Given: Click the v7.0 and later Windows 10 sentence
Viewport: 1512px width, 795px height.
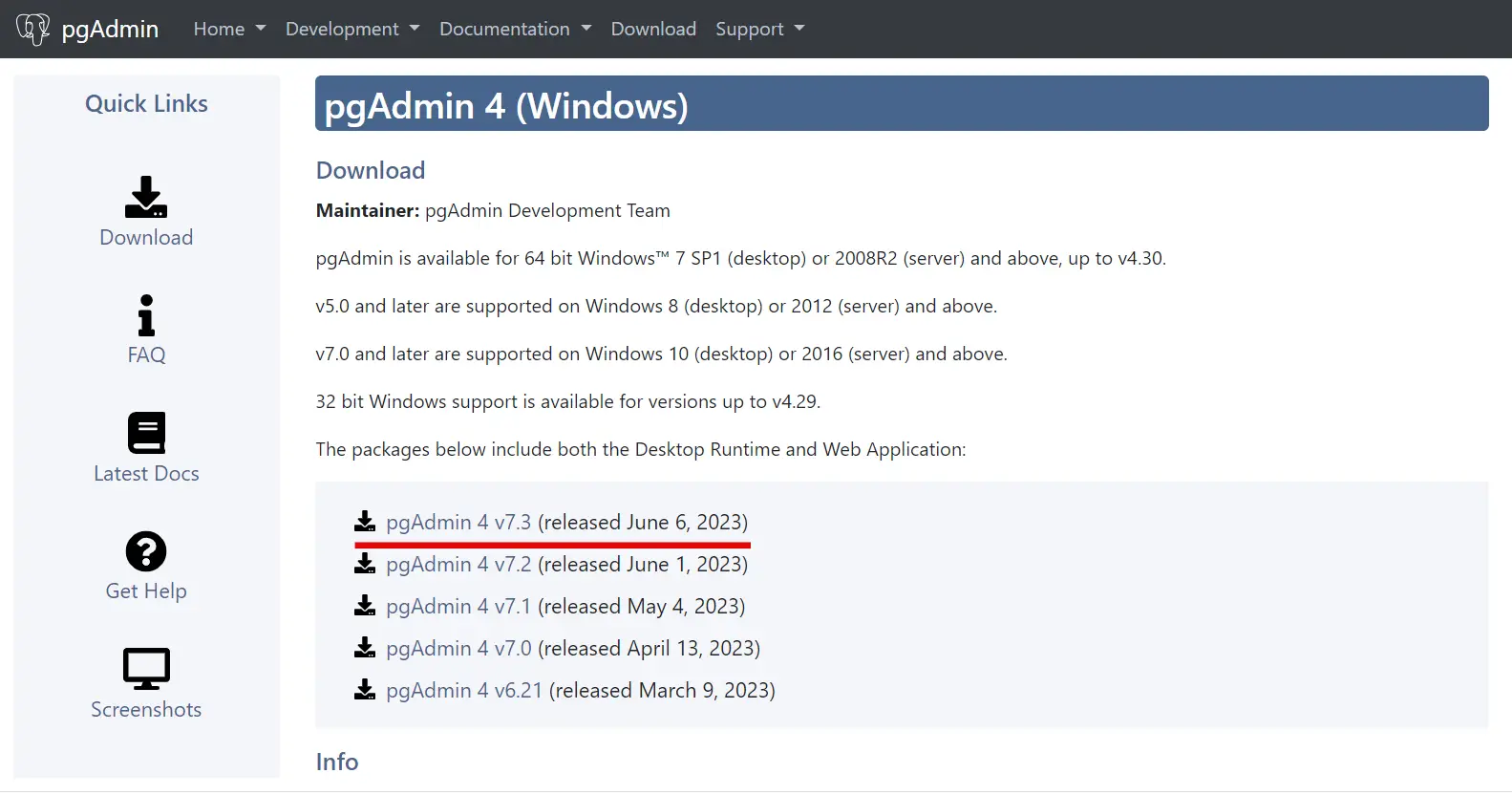Looking at the screenshot, I should pos(661,354).
